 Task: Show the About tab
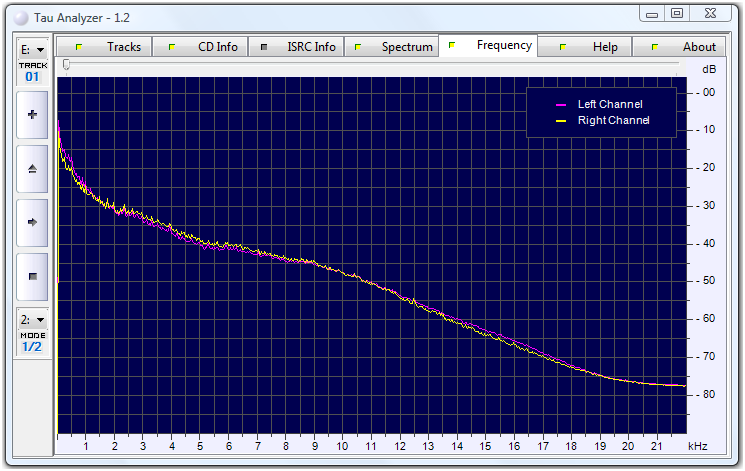pyautogui.click(x=686, y=47)
